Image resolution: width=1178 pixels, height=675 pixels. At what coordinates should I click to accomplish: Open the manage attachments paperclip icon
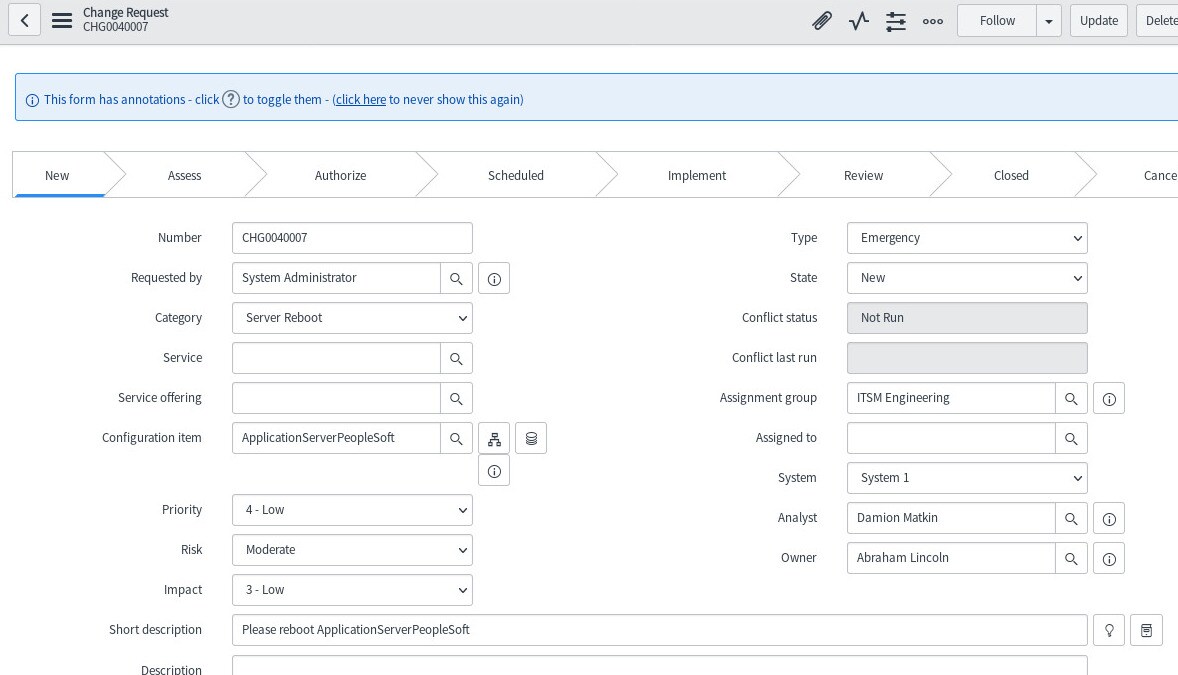(822, 20)
